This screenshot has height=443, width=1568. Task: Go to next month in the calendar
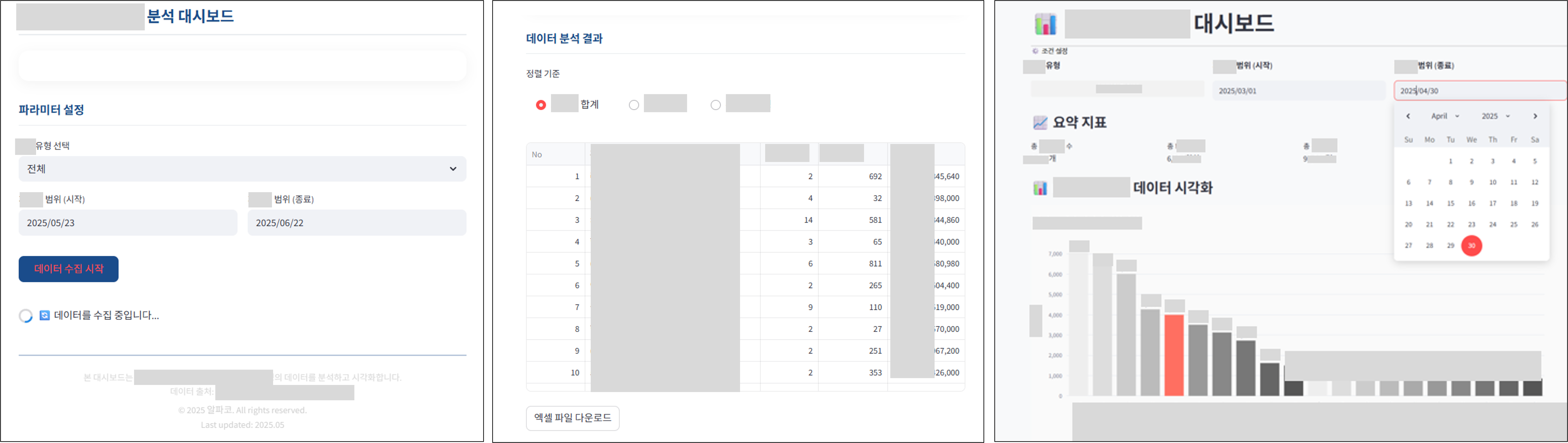pyautogui.click(x=1535, y=116)
